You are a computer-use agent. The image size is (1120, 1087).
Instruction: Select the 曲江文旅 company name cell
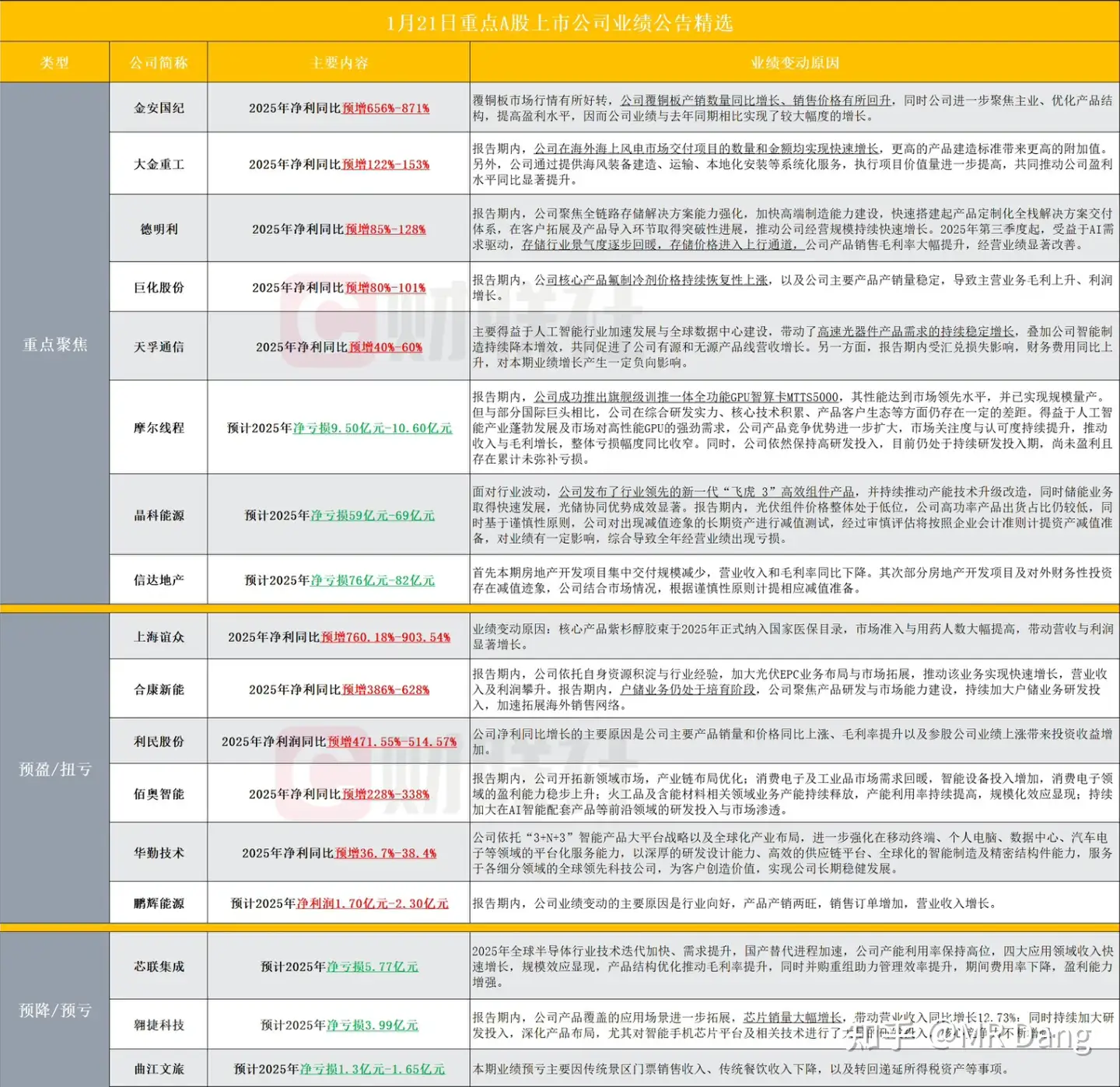[x=159, y=1069]
